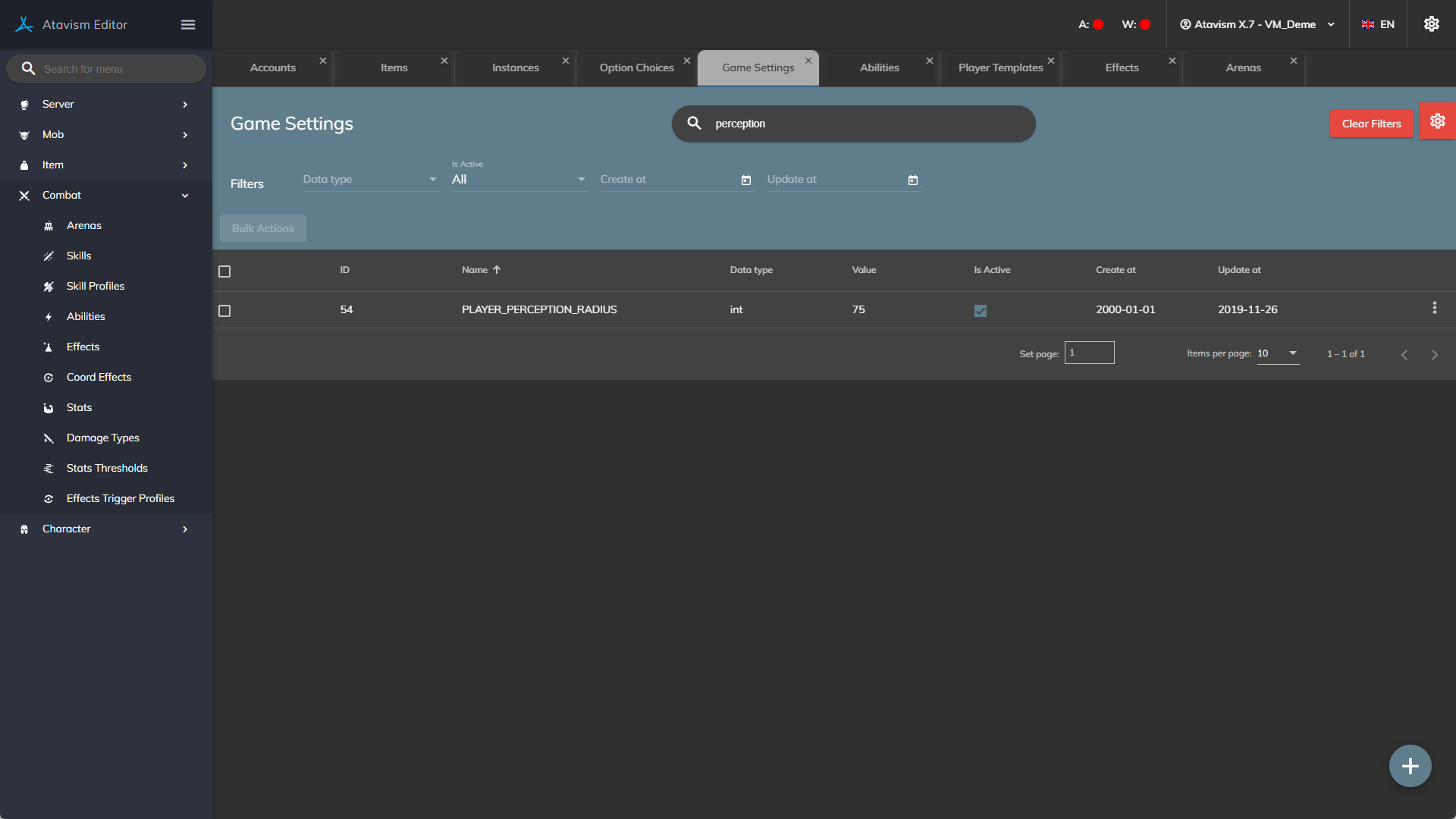This screenshot has height=819, width=1456.
Task: Open the EN language selector
Action: pos(1378,24)
